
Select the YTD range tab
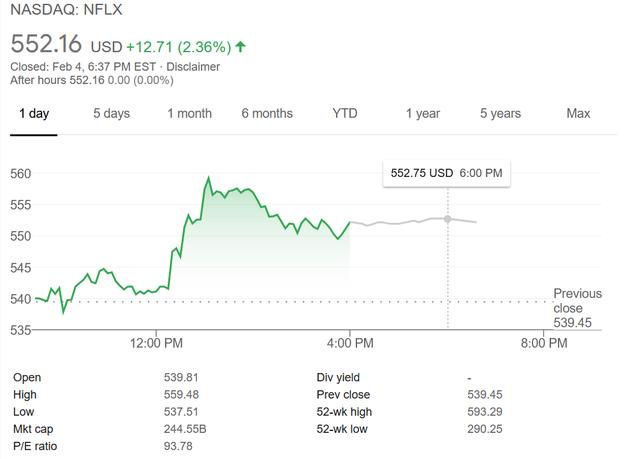[344, 113]
